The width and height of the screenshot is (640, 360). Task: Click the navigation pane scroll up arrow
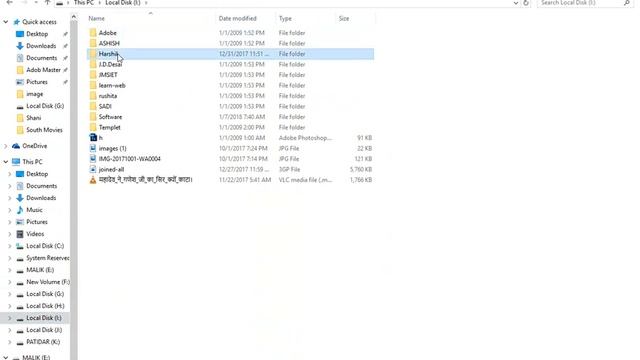[x=73, y=17]
